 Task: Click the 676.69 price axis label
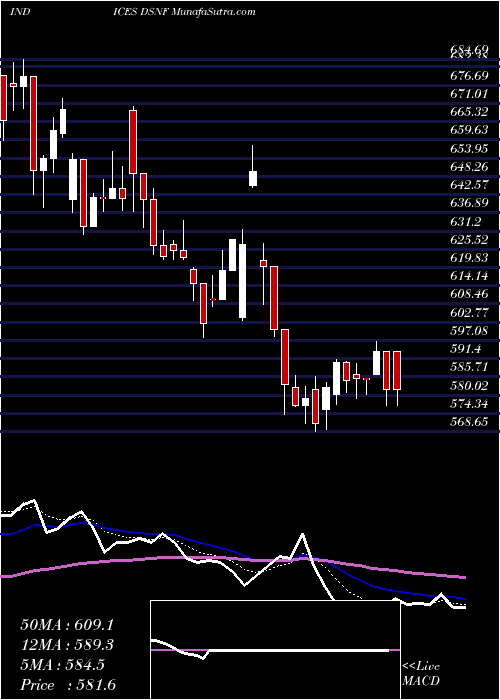[x=469, y=76]
